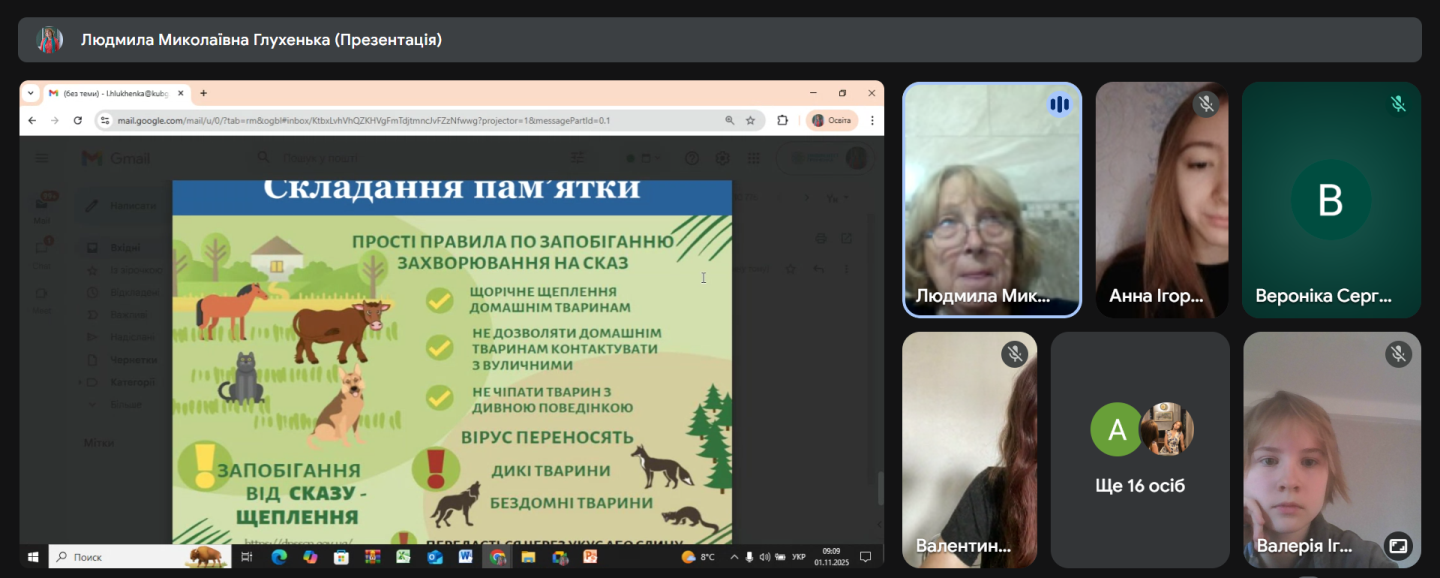Open the Chrome extensions puzzle icon

[x=783, y=120]
